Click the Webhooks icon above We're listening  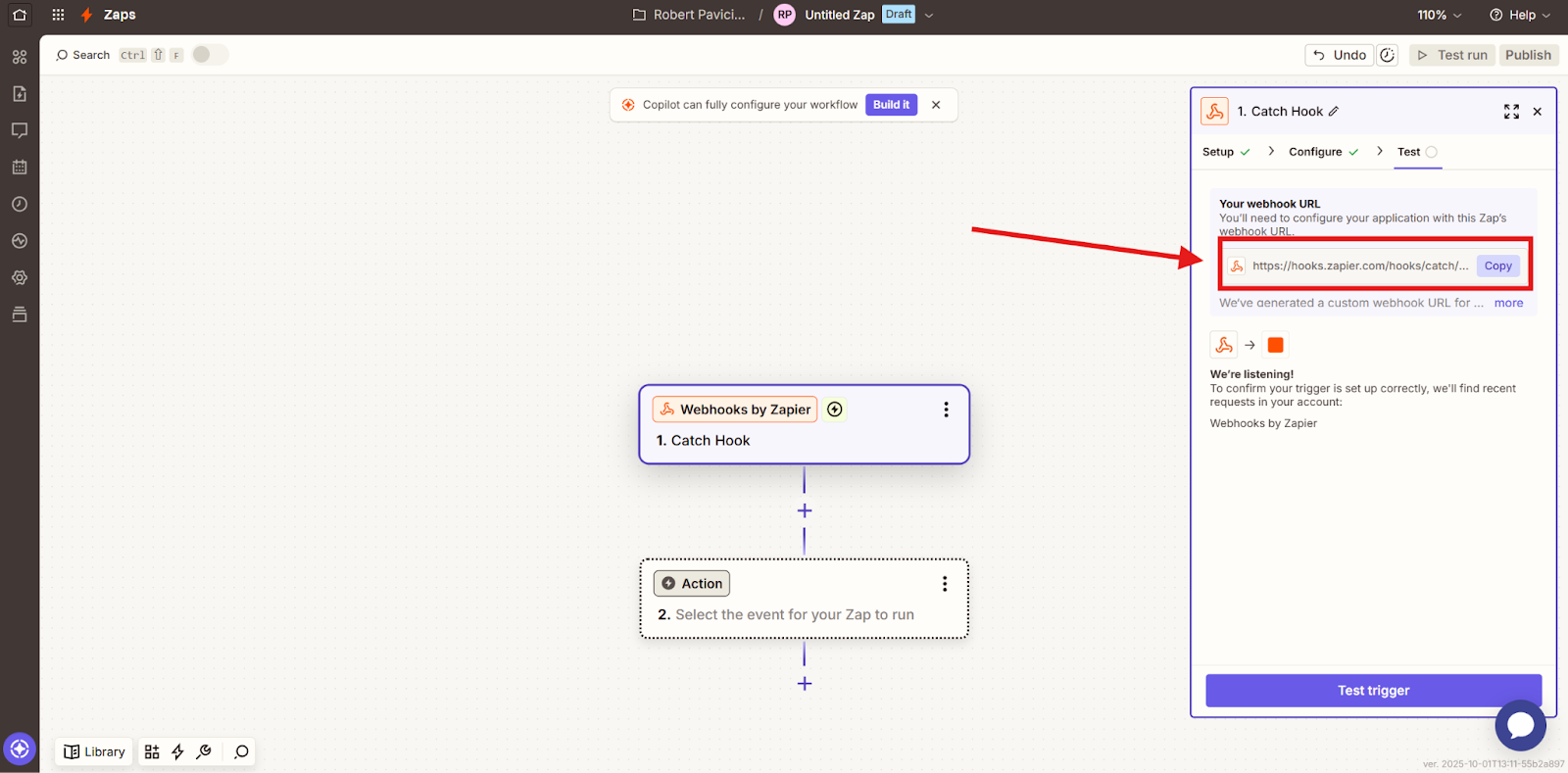[1224, 345]
